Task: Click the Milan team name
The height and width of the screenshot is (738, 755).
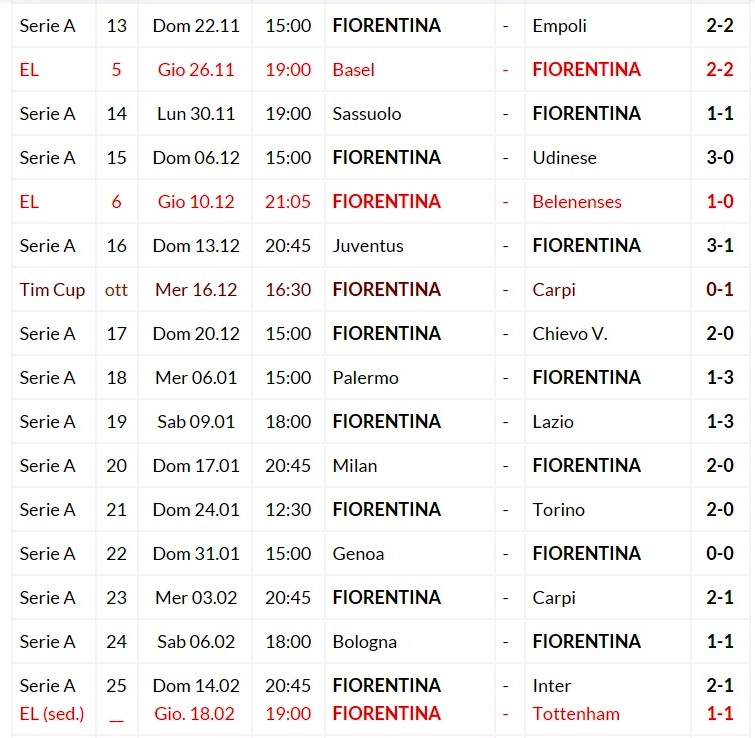Action: pos(355,466)
